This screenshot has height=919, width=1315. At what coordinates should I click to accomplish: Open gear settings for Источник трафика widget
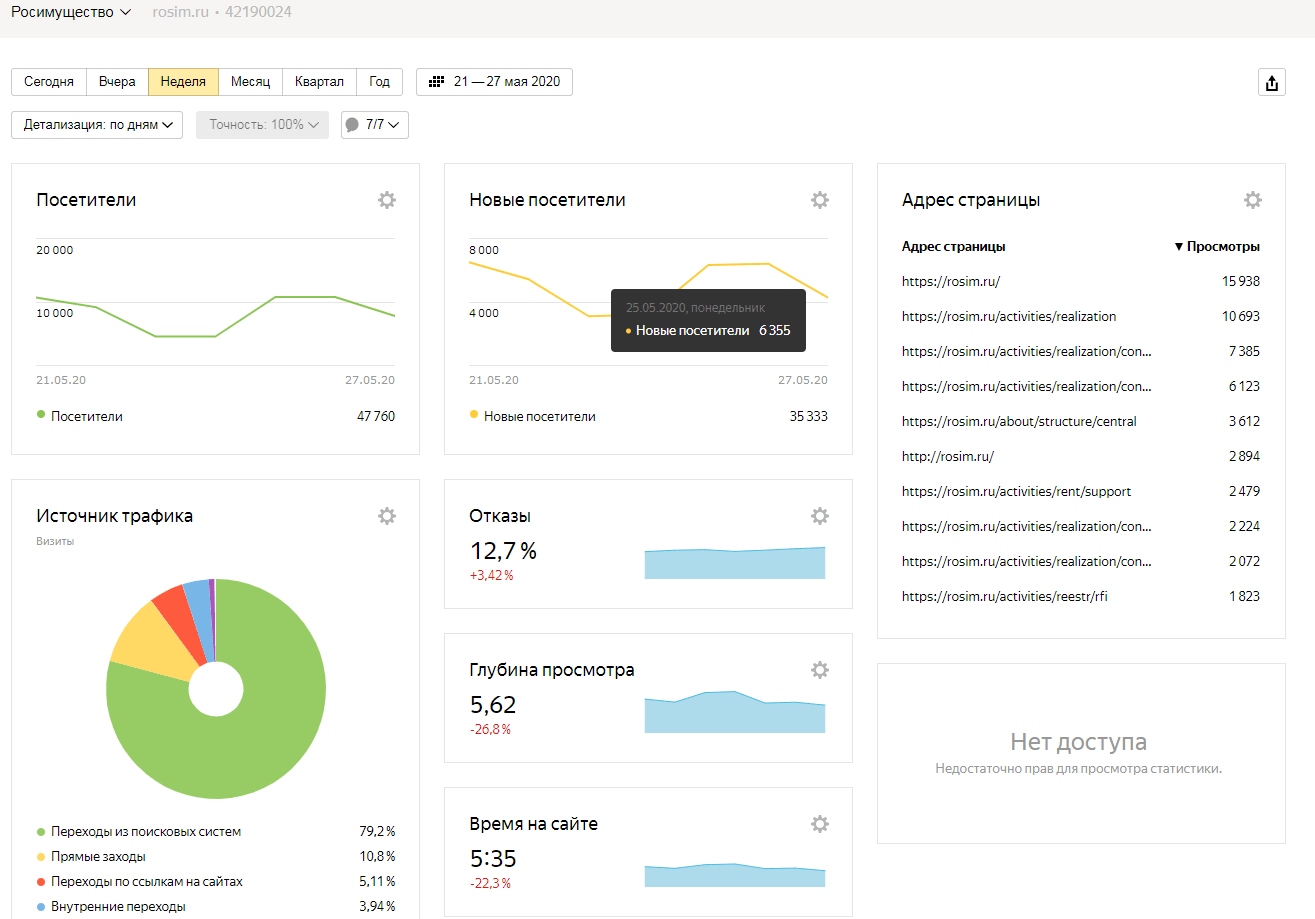pos(387,516)
